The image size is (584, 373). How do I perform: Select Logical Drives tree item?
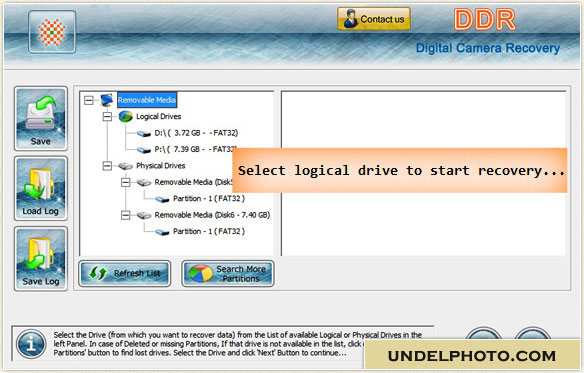pos(159,117)
